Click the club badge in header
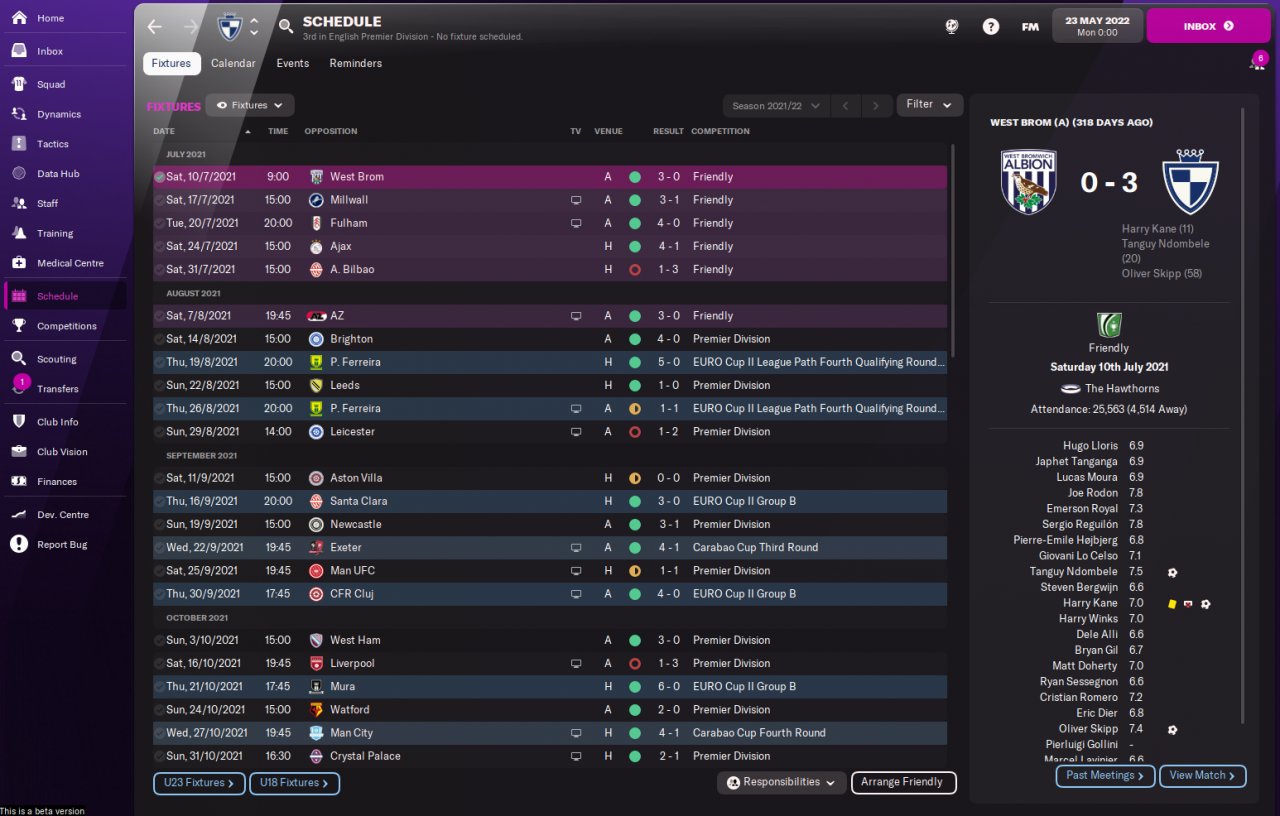The height and width of the screenshot is (816, 1280). (x=229, y=27)
